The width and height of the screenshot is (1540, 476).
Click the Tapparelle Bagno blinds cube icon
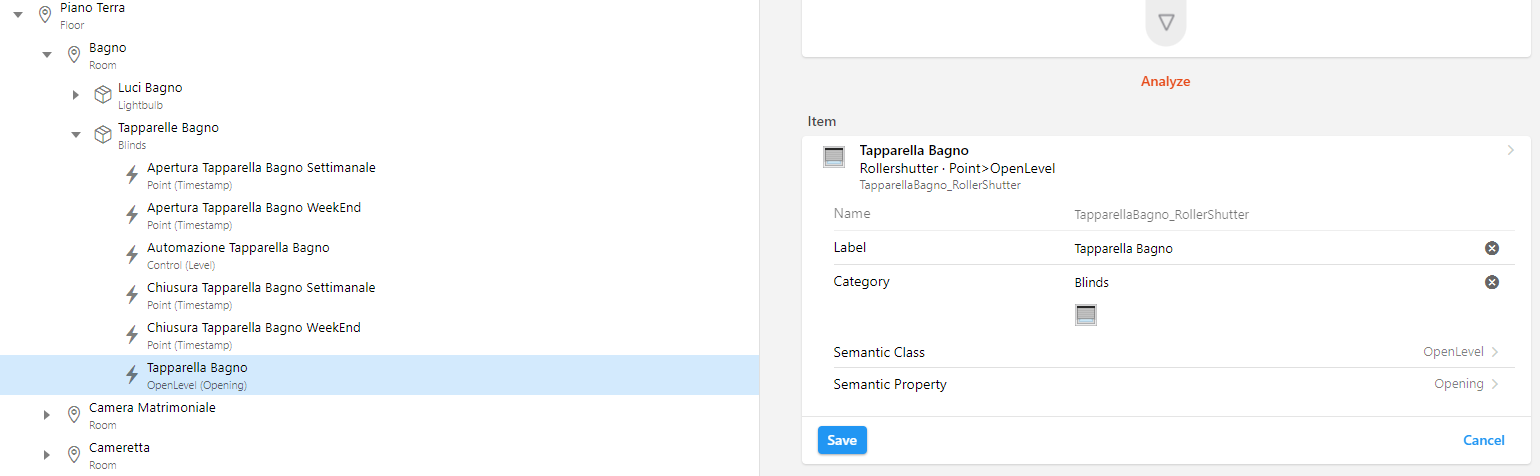102,134
